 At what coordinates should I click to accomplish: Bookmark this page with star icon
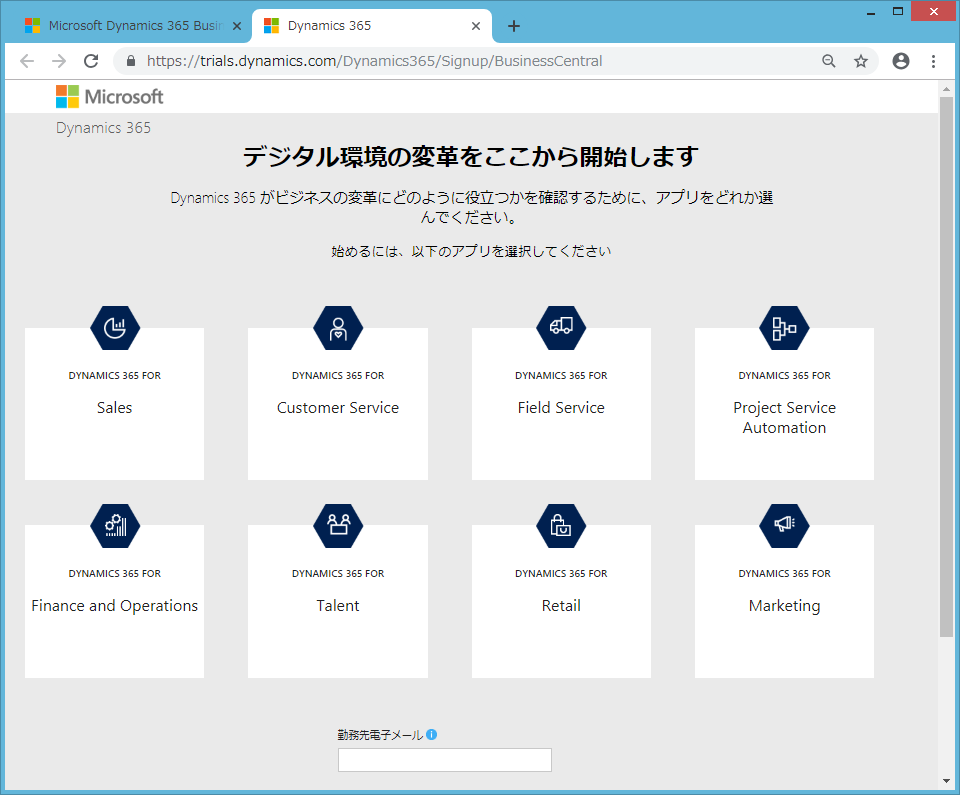click(861, 61)
